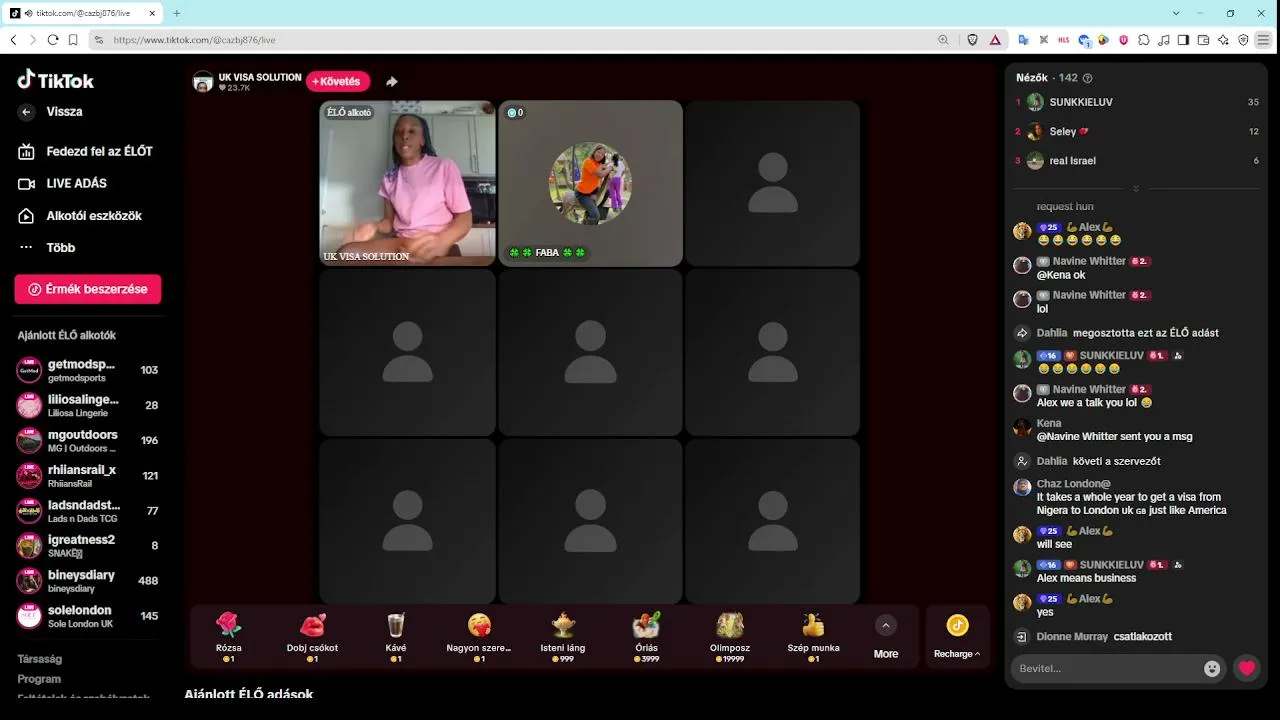Click the Program footer link
1280x720 pixels.
click(39, 679)
